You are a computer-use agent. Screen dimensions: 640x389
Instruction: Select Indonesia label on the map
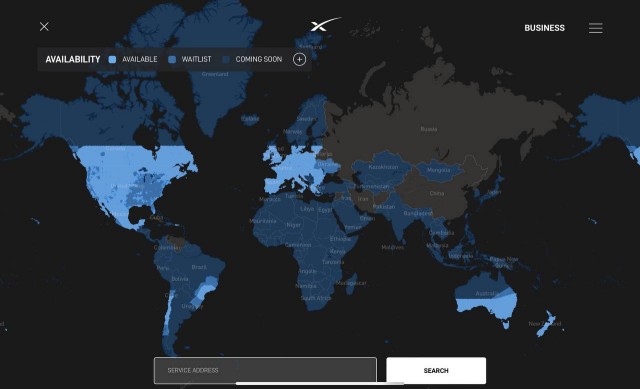[x=460, y=256]
